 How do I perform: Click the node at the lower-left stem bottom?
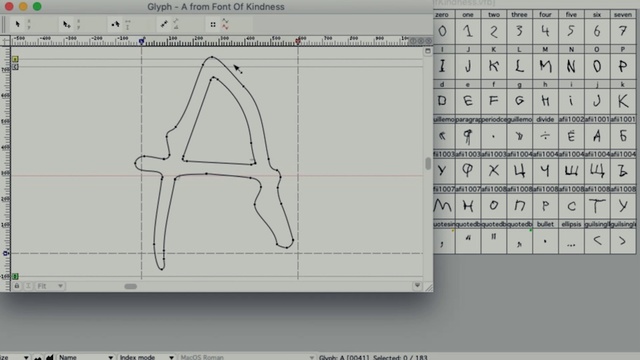162,269
